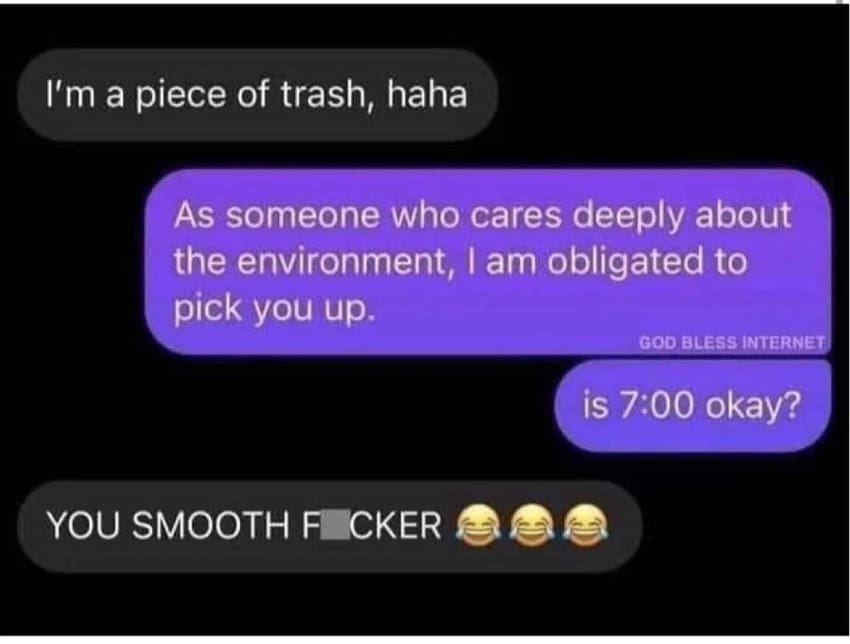Click the "7:00" time text
The height and width of the screenshot is (644, 850).
pos(656,407)
